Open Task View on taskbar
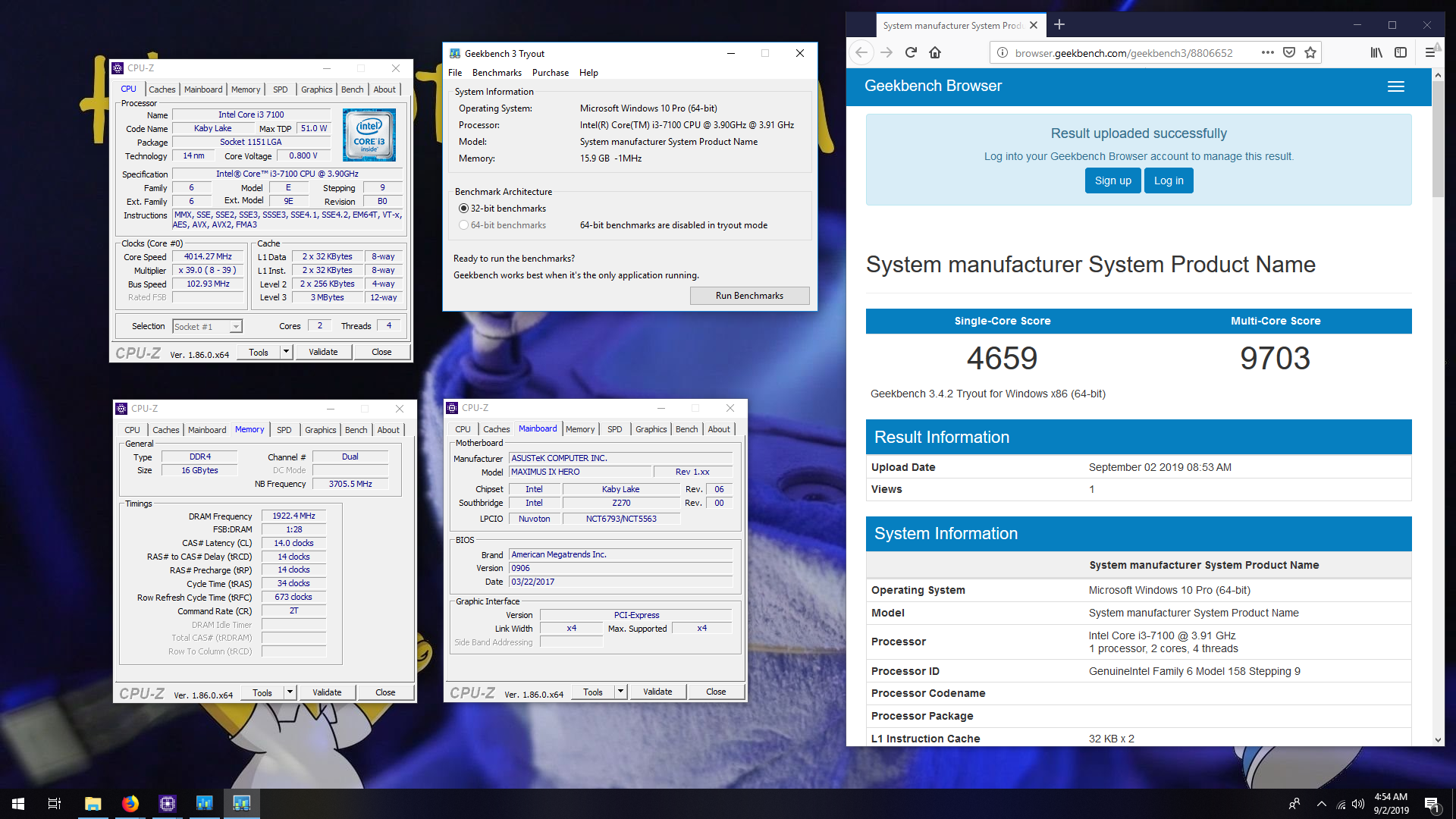Screen dimensions: 1456x819 point(55,804)
